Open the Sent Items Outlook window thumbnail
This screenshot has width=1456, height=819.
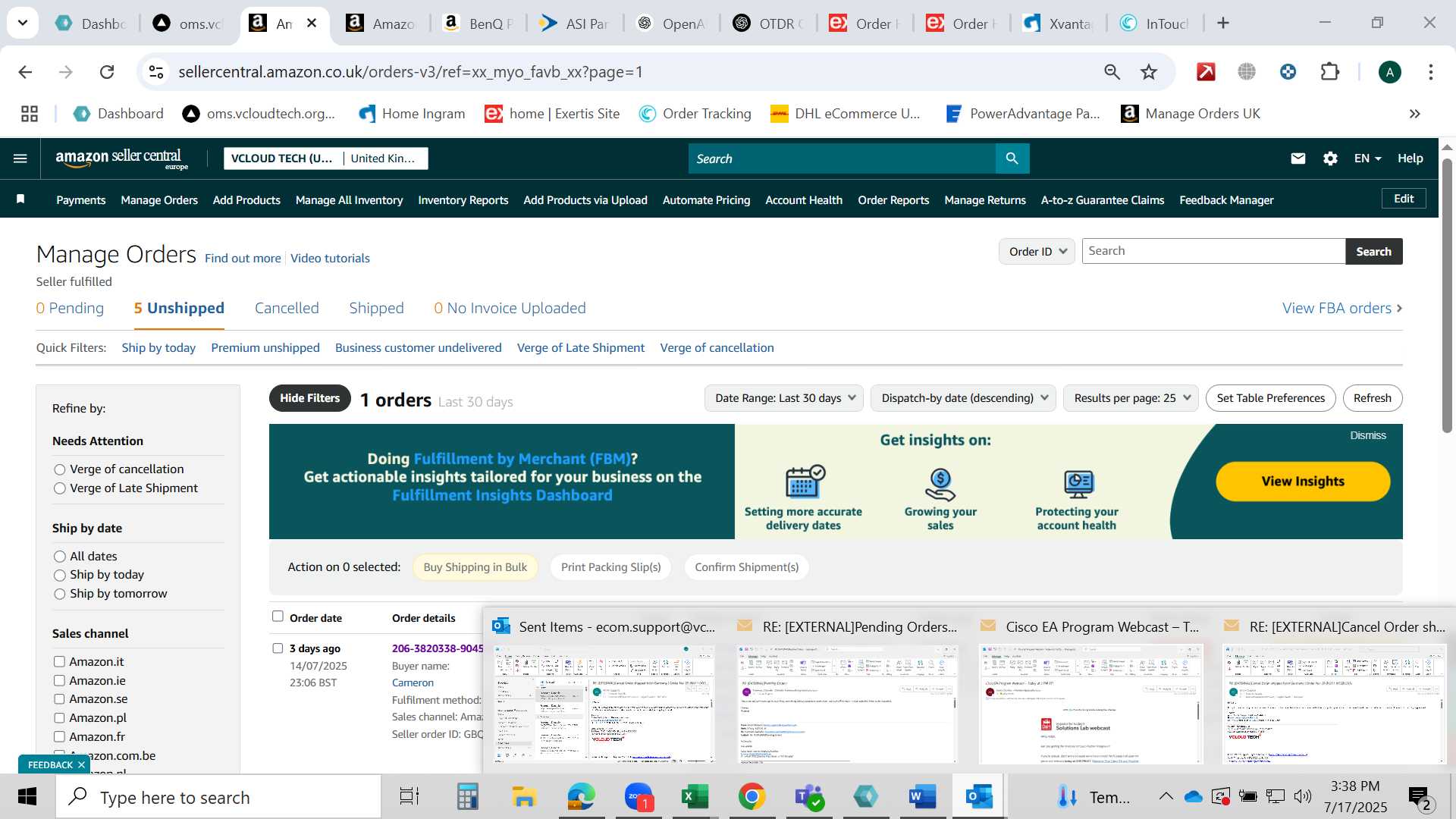tap(604, 704)
